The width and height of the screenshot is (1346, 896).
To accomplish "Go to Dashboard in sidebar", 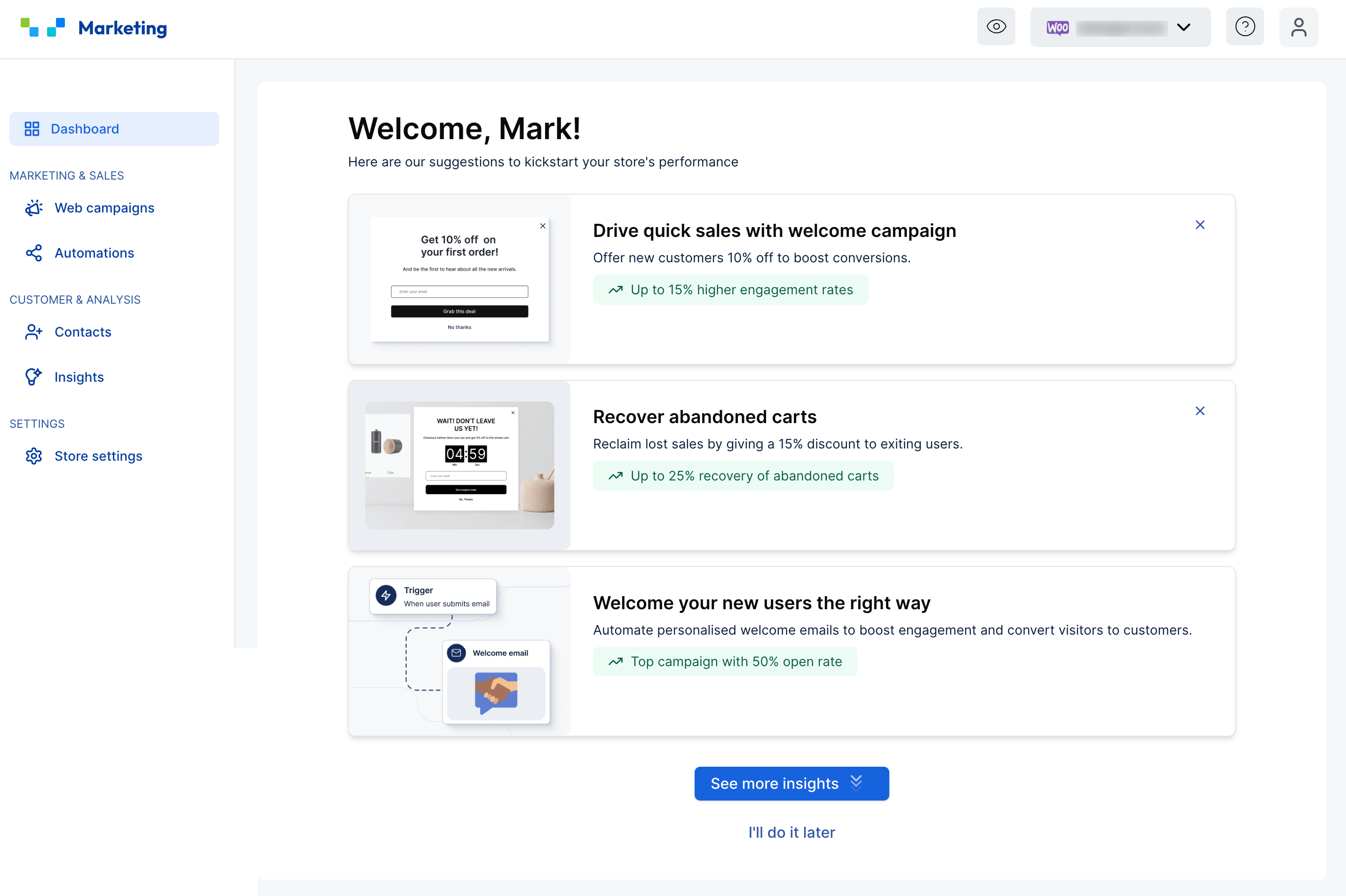I will pyautogui.click(x=114, y=129).
